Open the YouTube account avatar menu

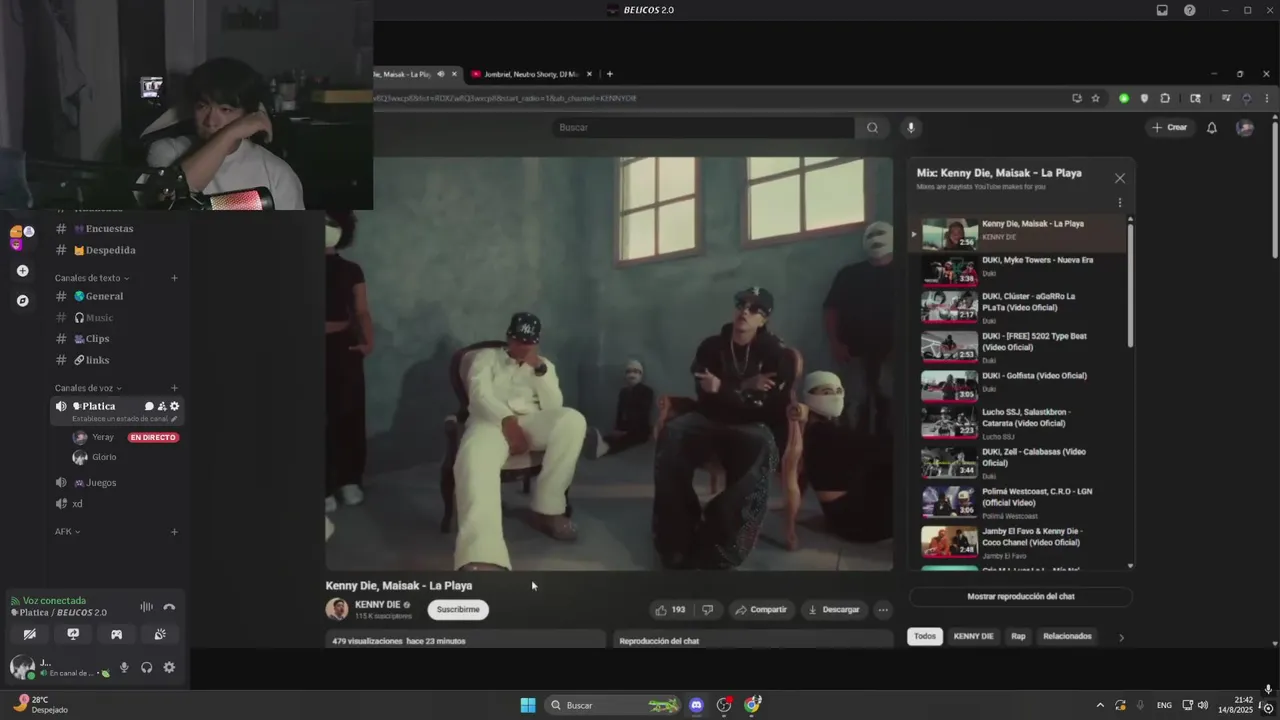[1245, 127]
